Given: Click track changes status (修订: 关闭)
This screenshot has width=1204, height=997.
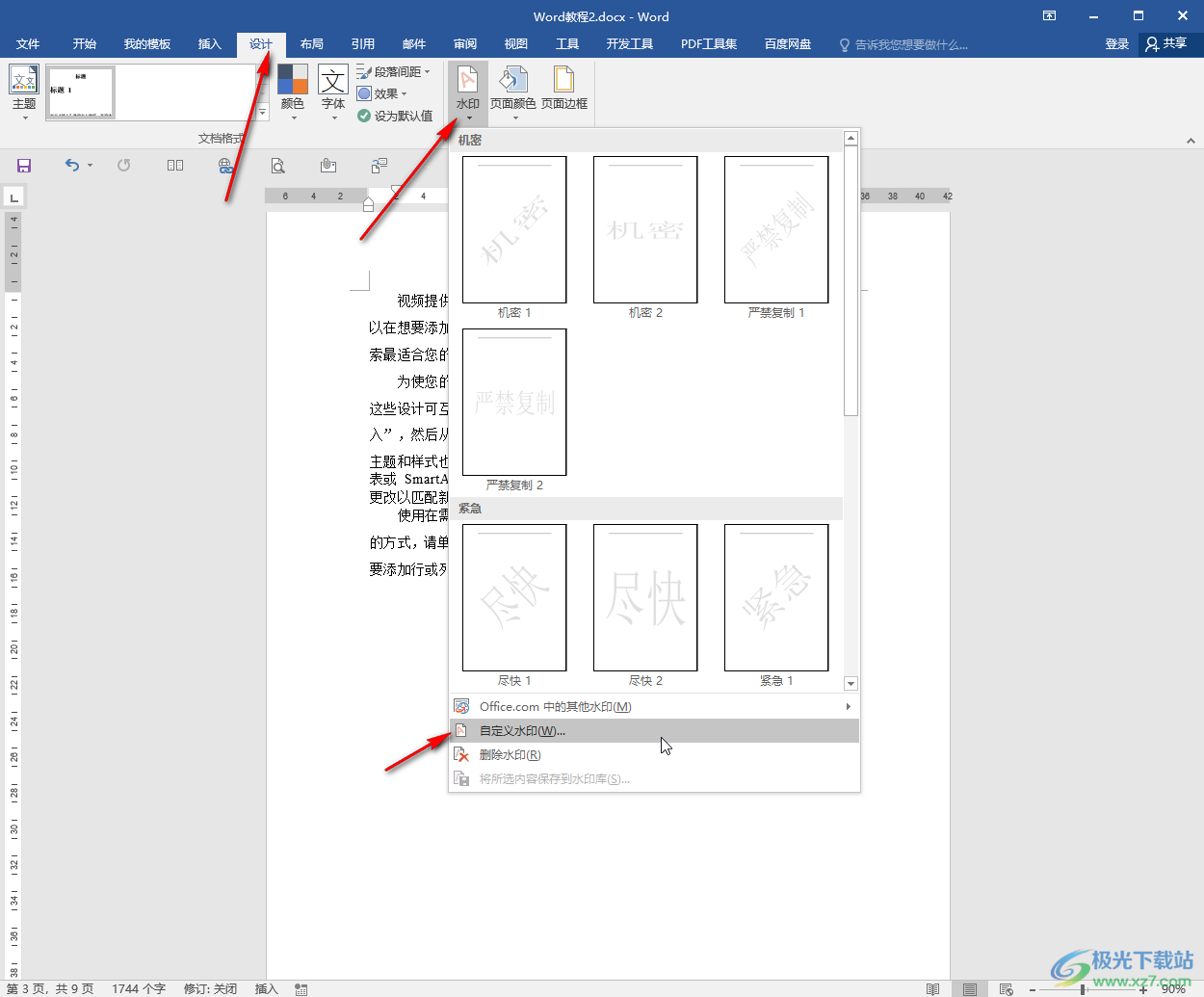Looking at the screenshot, I should pos(210,988).
